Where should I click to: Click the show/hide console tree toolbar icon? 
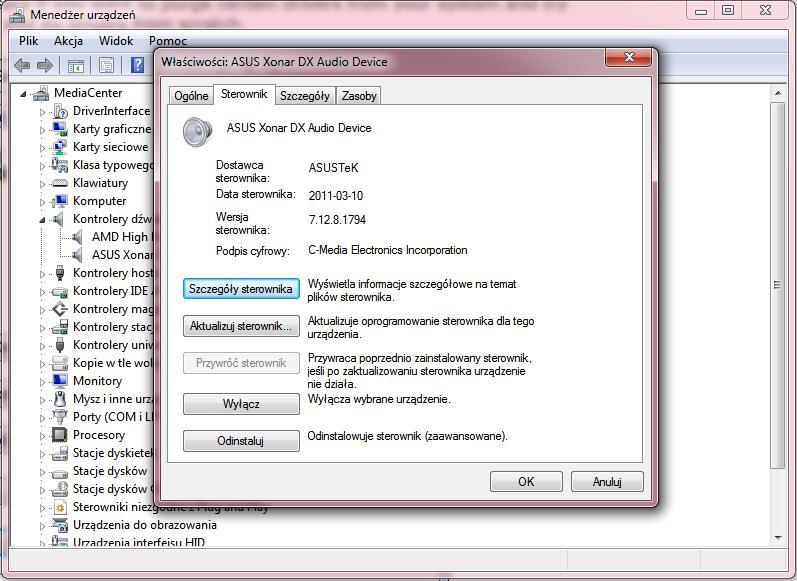coord(76,65)
